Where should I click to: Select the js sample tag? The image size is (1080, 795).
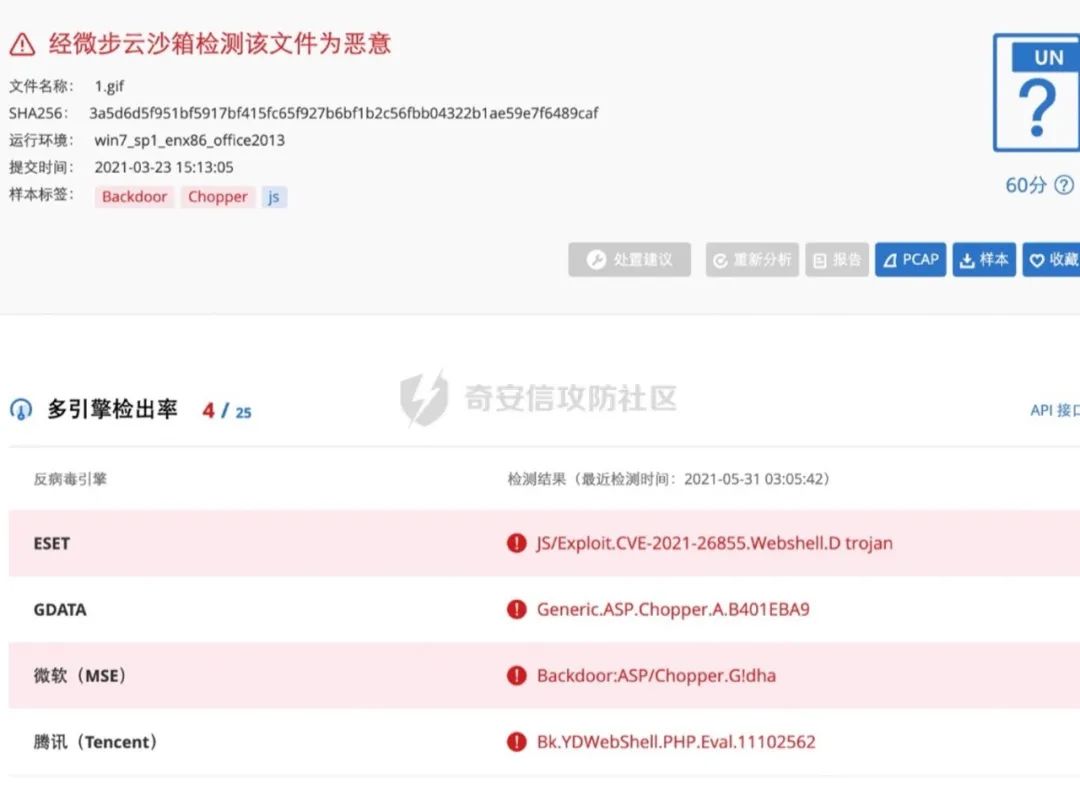coord(274,197)
